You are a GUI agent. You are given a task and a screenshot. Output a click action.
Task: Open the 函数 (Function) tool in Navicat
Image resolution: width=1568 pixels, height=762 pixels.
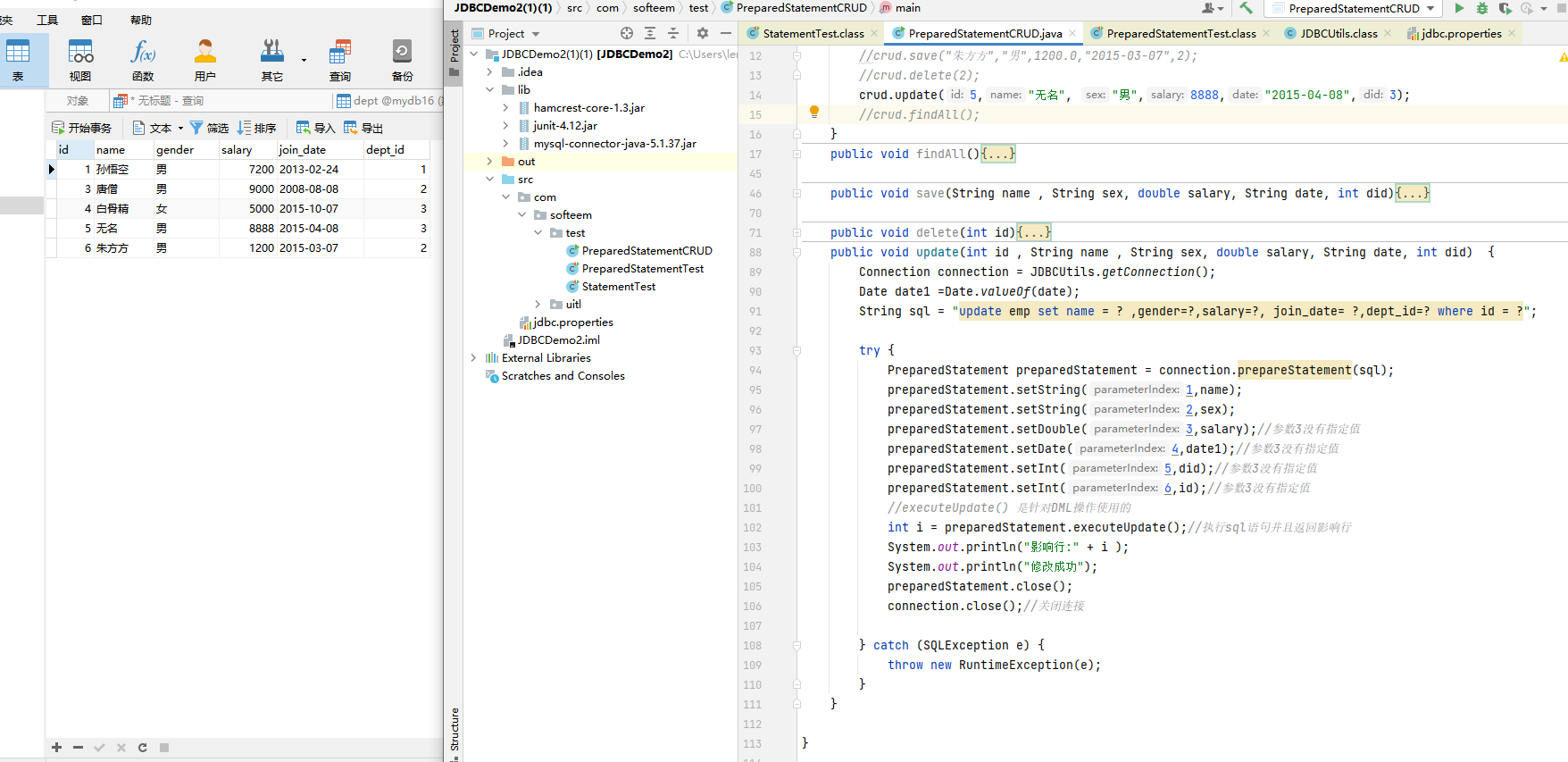[143, 60]
